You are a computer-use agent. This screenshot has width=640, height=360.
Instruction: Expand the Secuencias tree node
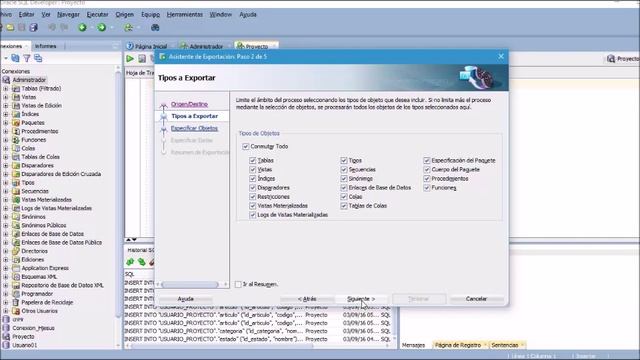[6, 191]
